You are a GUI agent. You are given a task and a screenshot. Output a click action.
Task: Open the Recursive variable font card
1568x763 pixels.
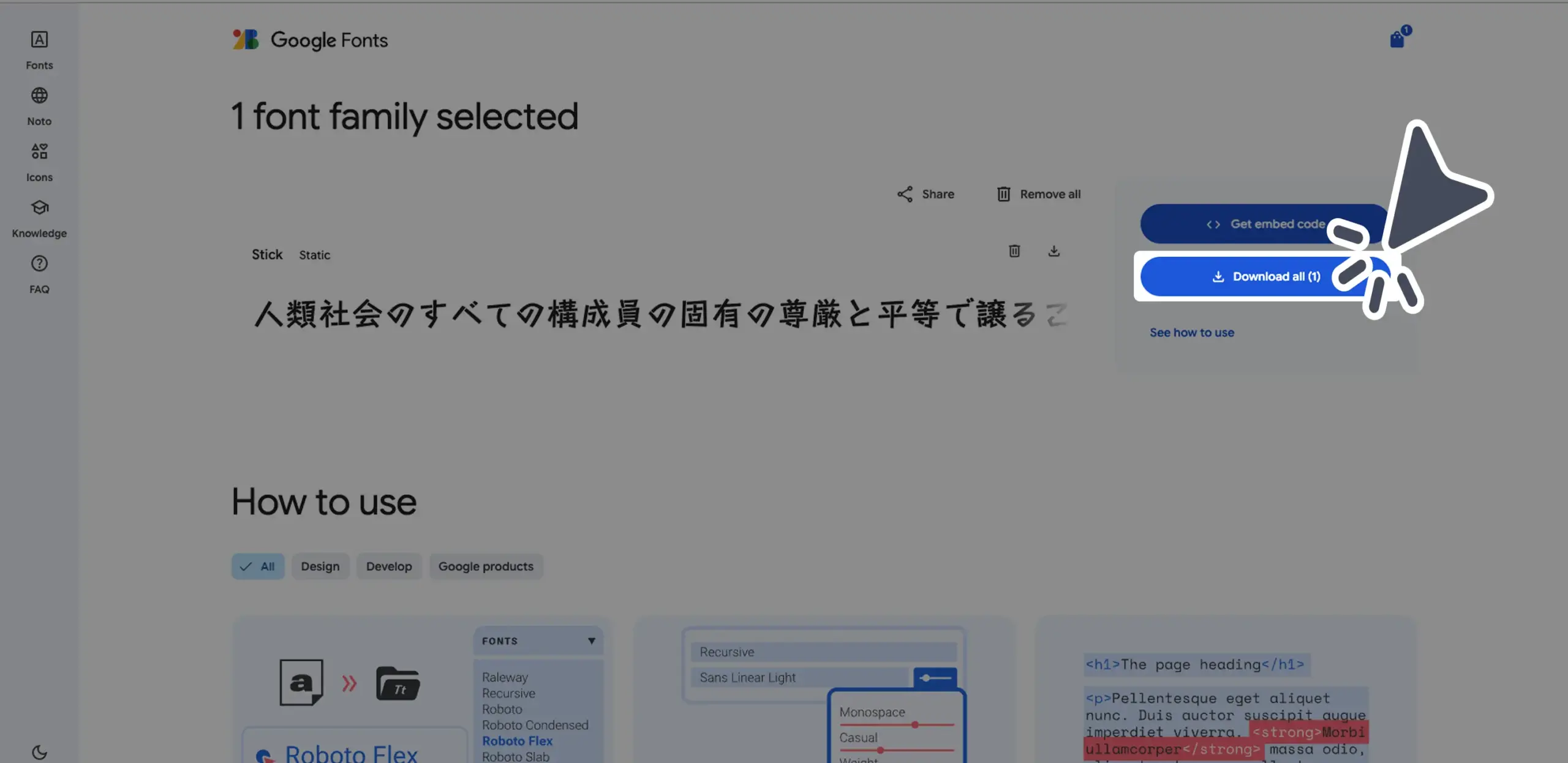point(823,690)
